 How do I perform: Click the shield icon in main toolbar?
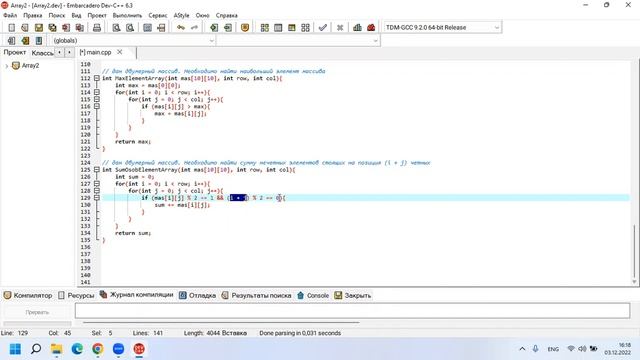[x=245, y=28]
